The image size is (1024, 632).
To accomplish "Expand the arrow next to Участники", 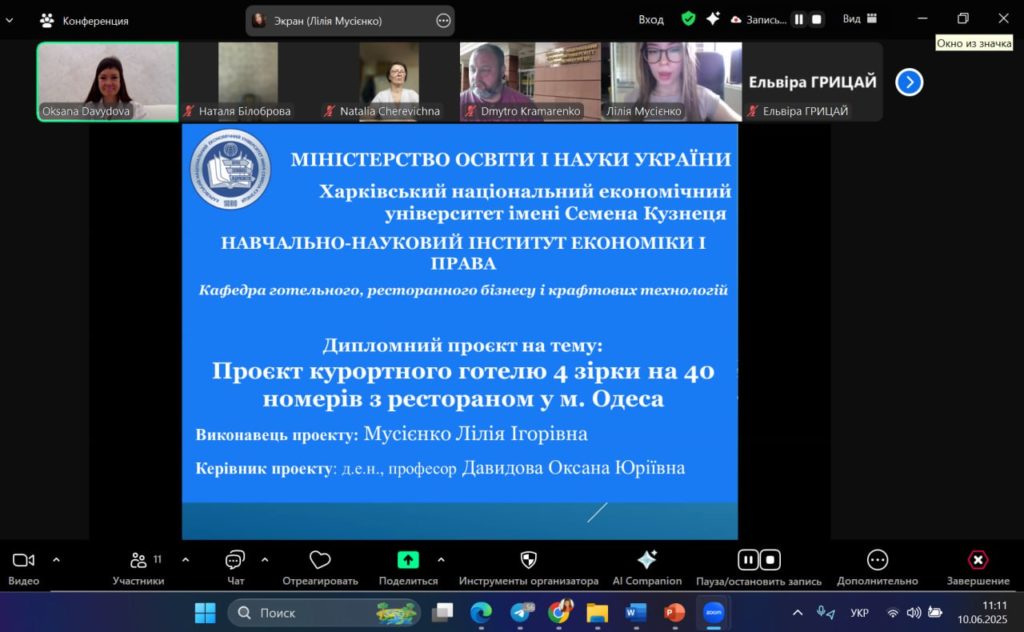I will tap(185, 560).
